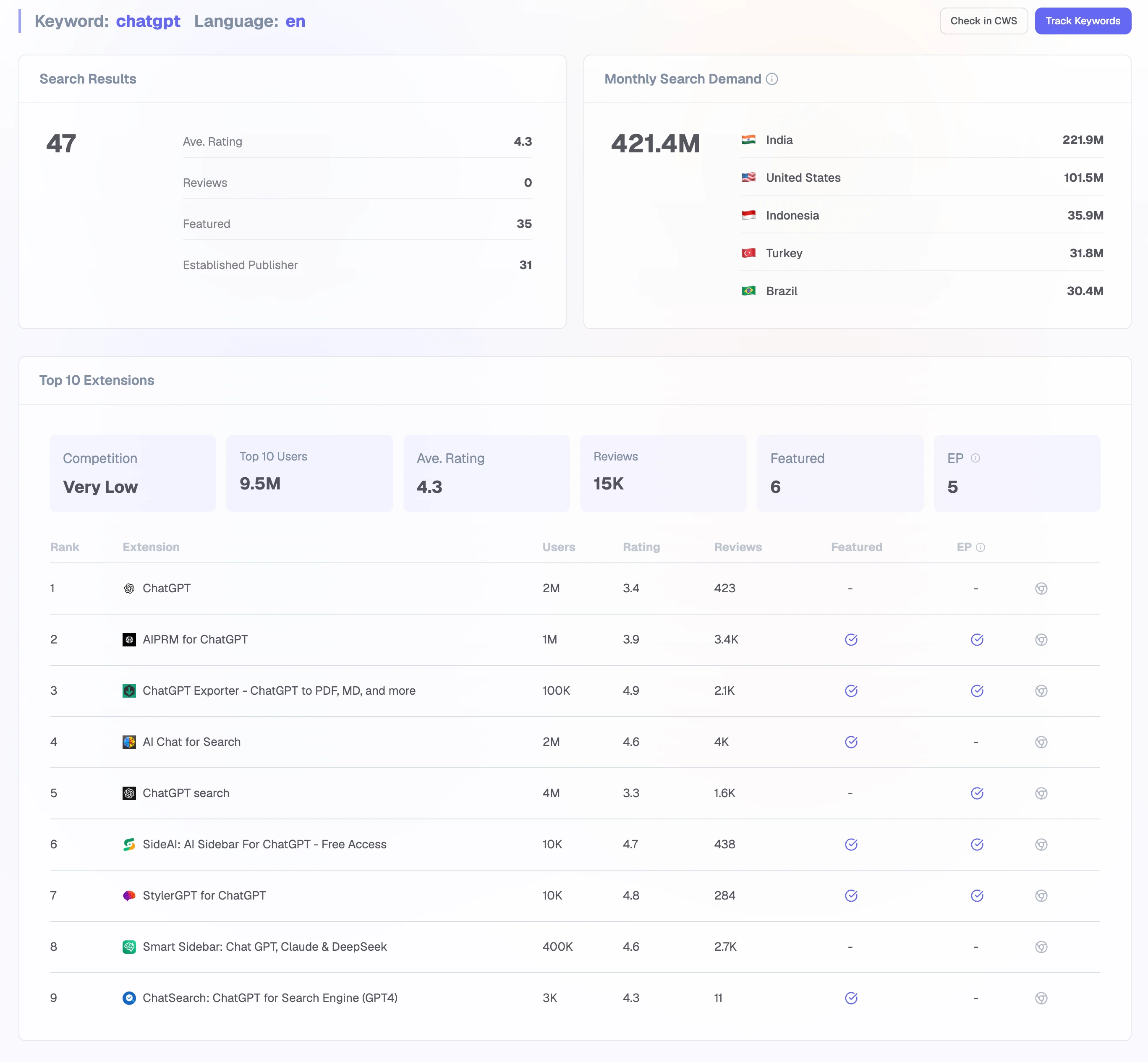Open the ChatGPT search extension link
Image resolution: width=1148 pixels, height=1062 pixels.
point(186,793)
